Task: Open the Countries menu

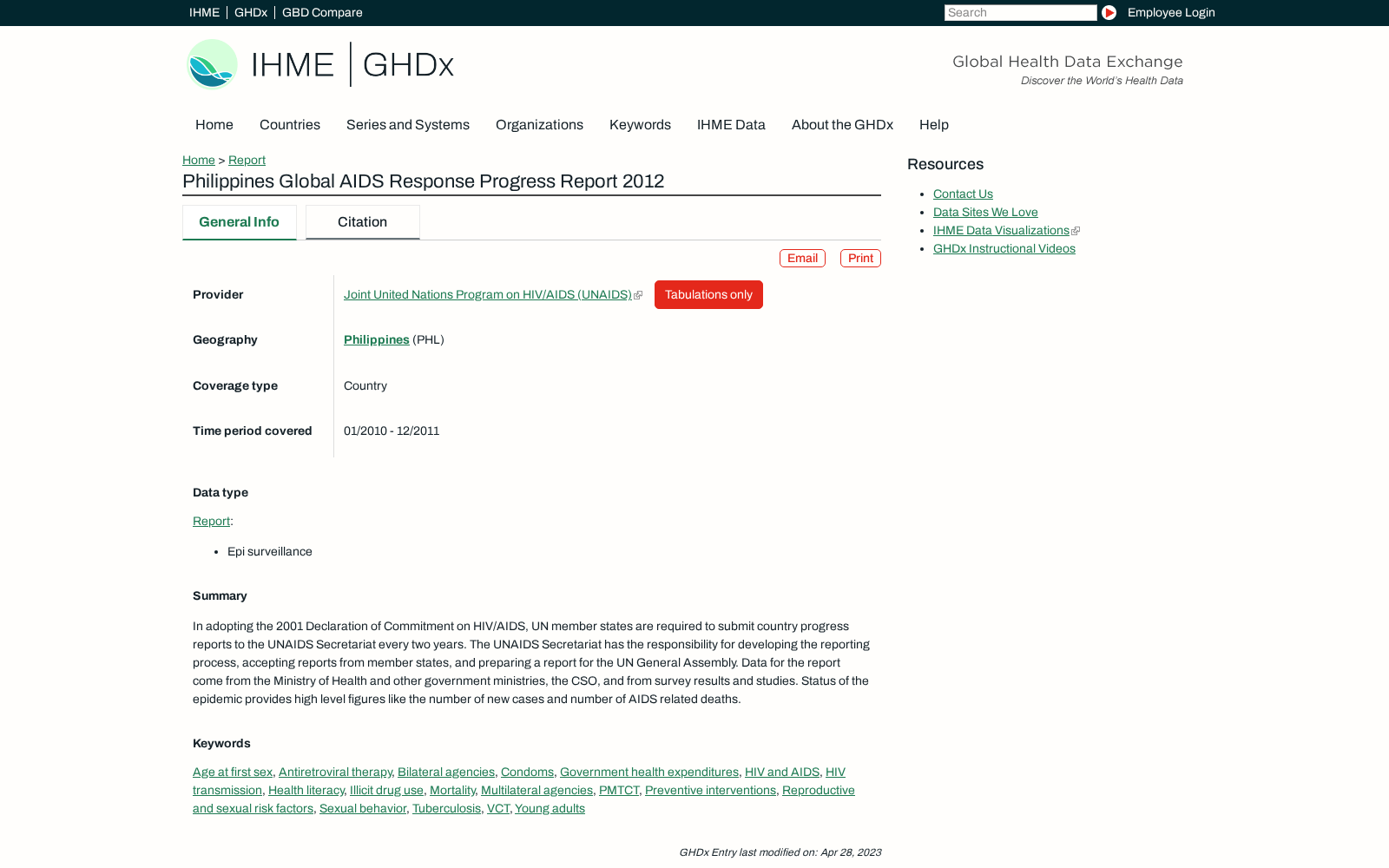Action: 290,125
